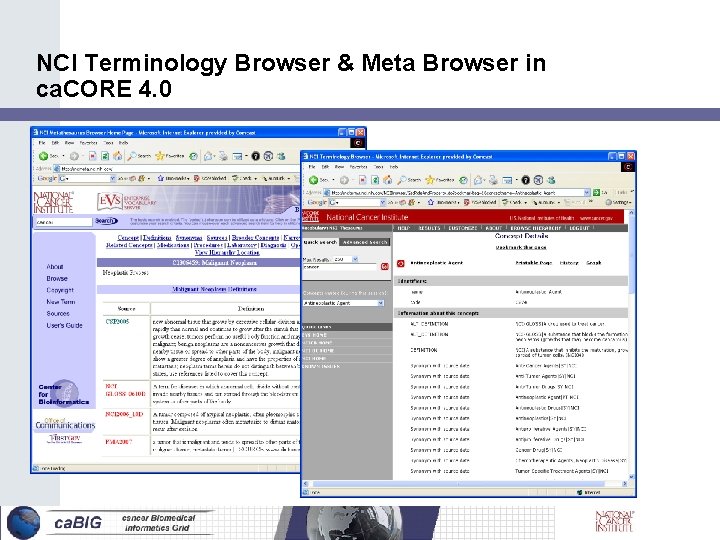Screen dimensions: 720x540
Task: Click Favorites star in Metathesaurus Browser toolbar
Action: (x=160, y=156)
